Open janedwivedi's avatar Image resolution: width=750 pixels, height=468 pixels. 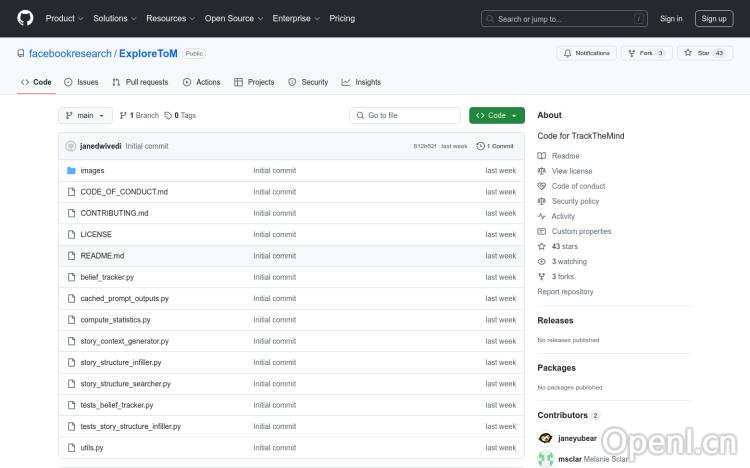(x=71, y=146)
